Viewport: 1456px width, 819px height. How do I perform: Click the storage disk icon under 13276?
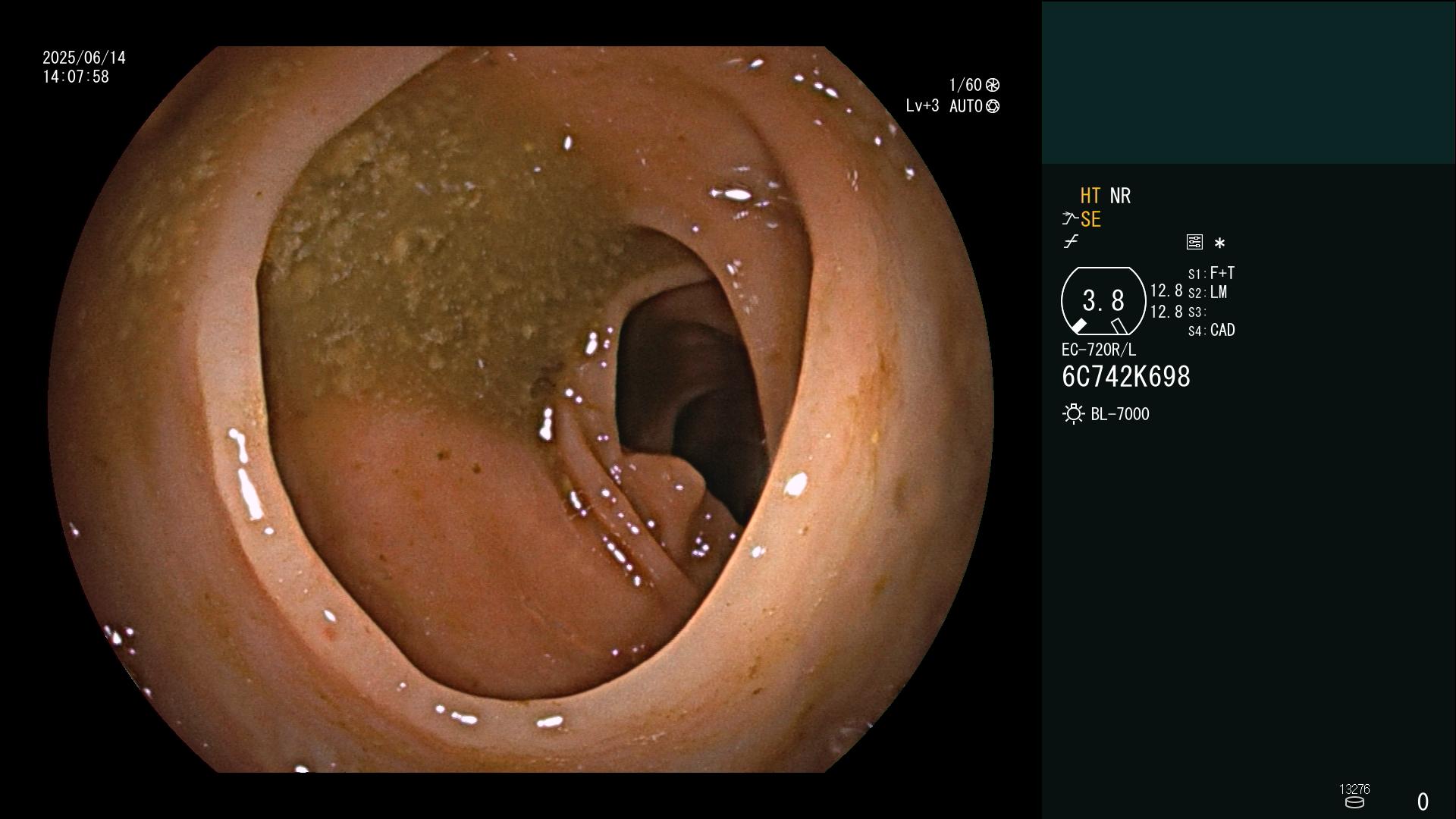tap(1354, 802)
